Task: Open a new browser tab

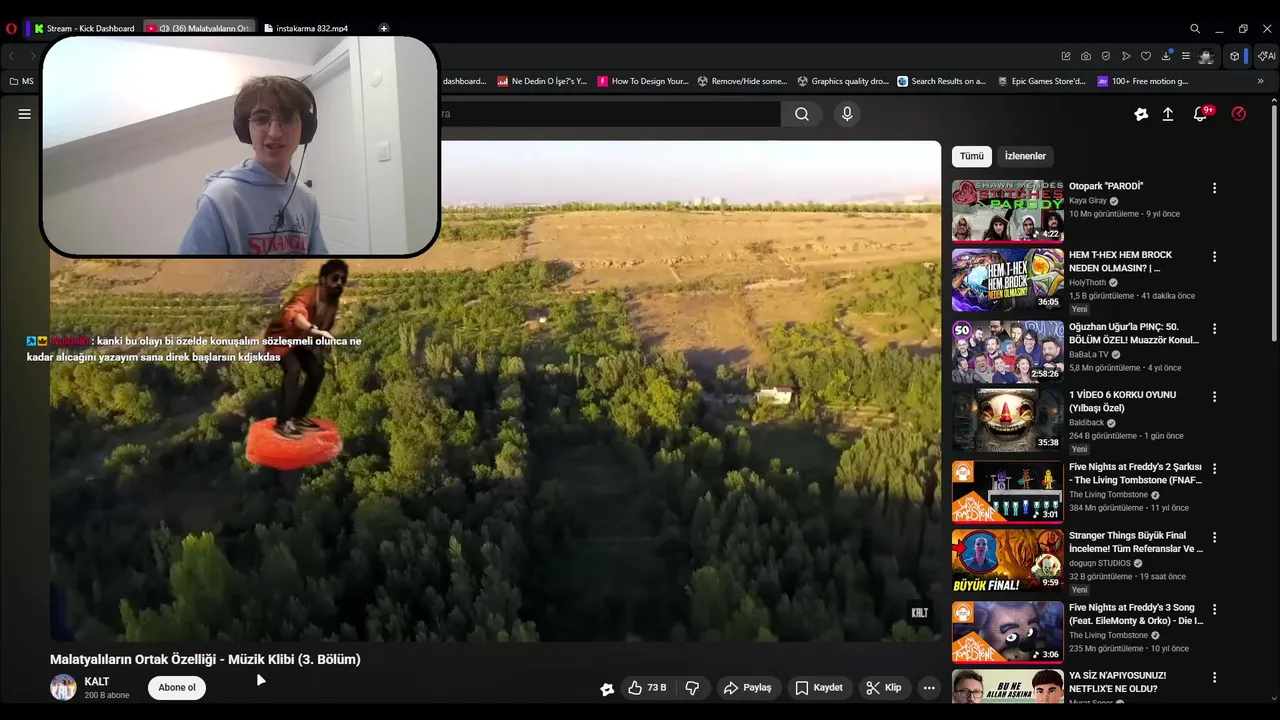Action: (x=384, y=28)
